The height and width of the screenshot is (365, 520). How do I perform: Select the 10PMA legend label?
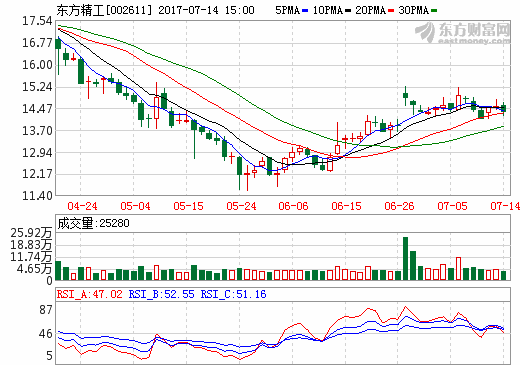tap(328, 10)
